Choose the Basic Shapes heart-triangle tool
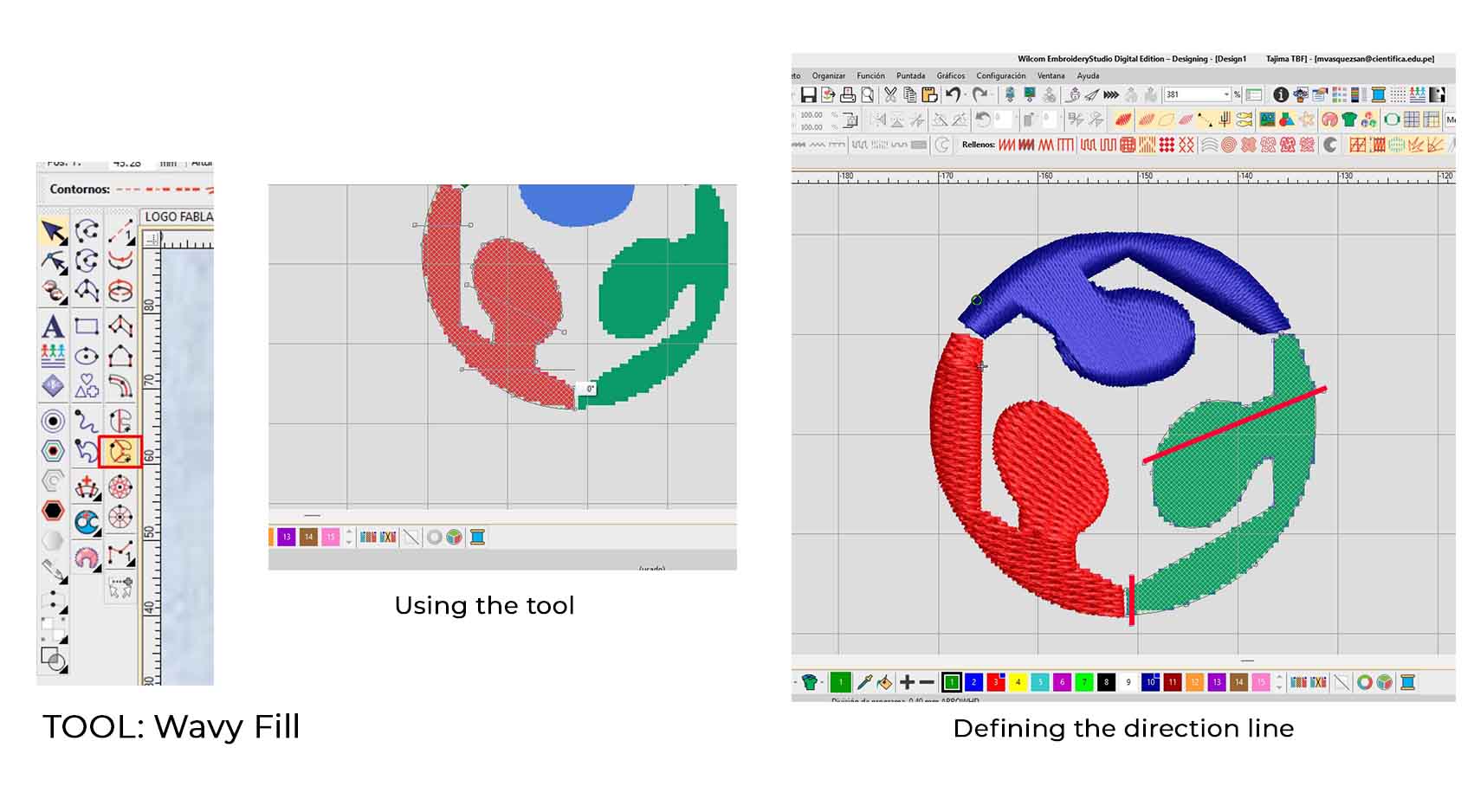This screenshot has height=812, width=1474. point(87,385)
